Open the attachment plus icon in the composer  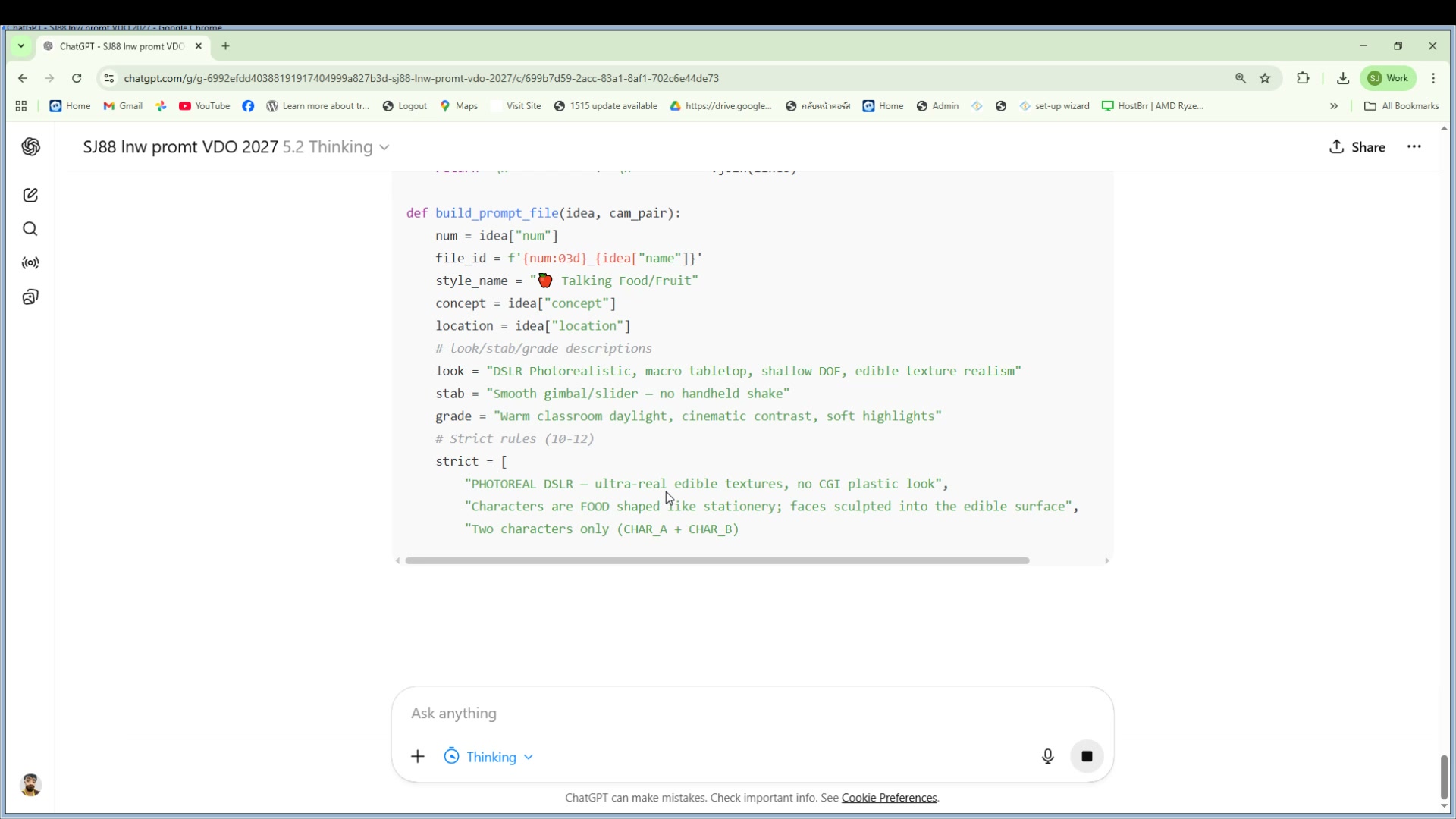click(418, 756)
